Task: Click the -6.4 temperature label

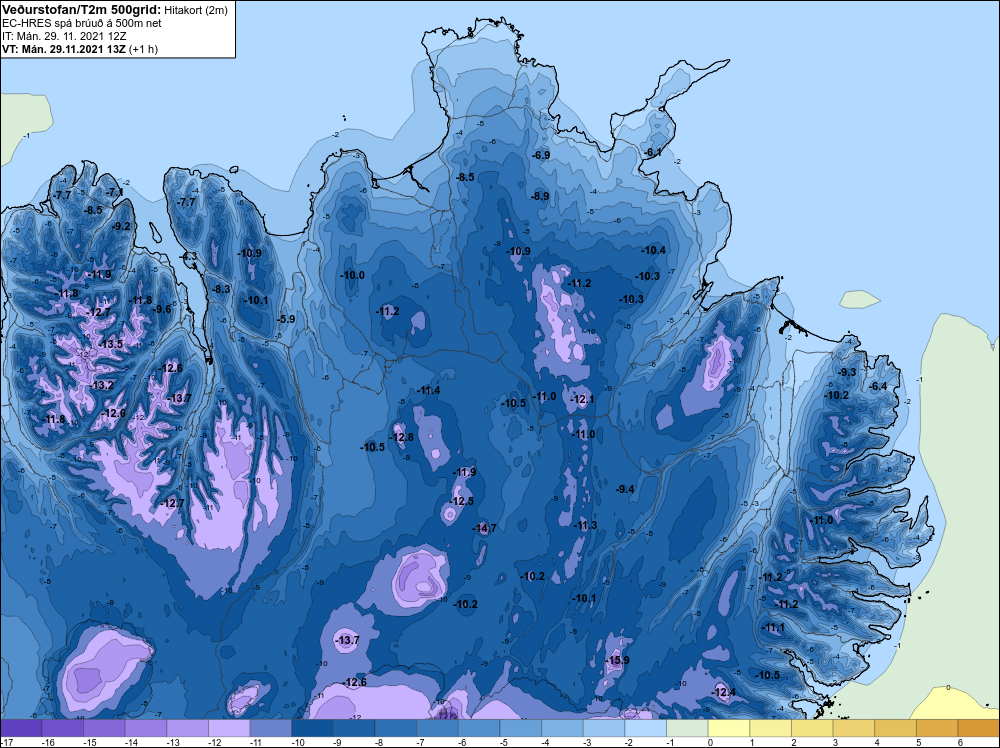Action: (x=879, y=386)
